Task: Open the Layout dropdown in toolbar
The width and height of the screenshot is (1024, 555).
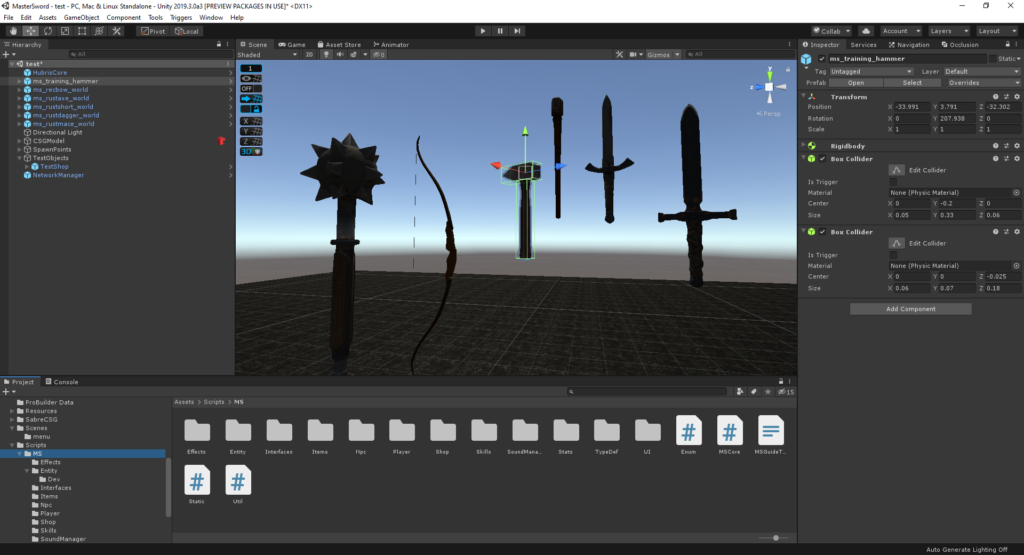Action: coord(997,31)
